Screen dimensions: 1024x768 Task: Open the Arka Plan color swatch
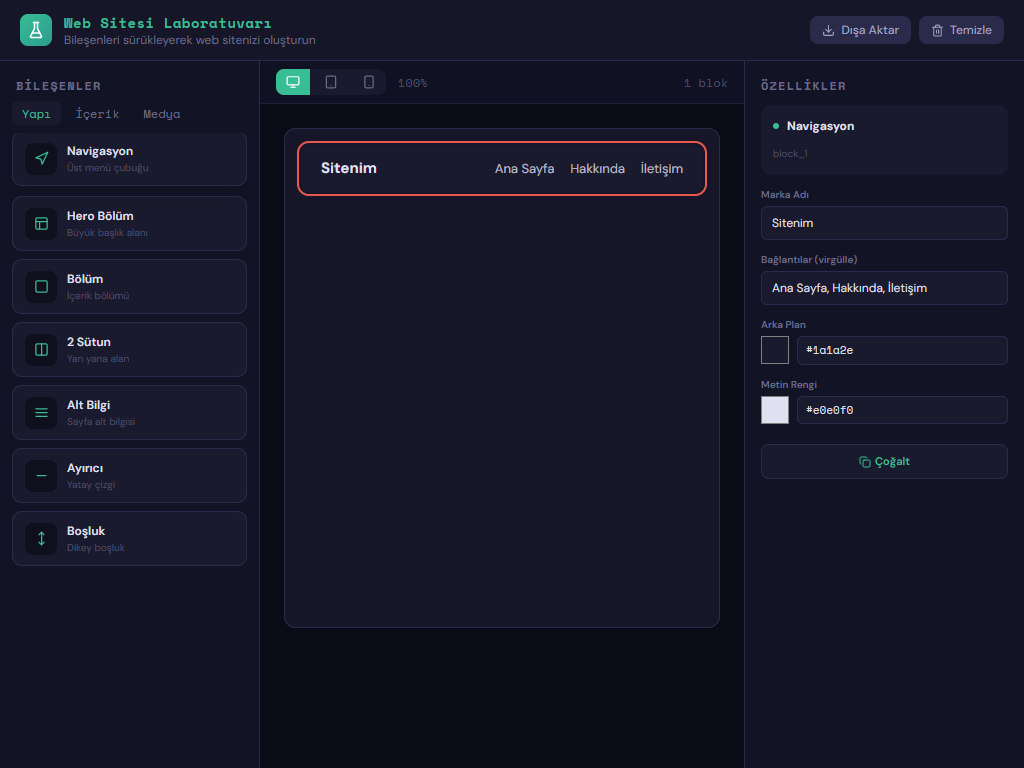pyautogui.click(x=775, y=350)
